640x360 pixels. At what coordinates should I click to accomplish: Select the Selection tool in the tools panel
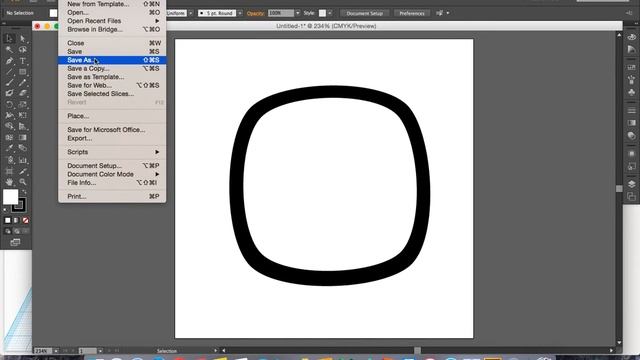click(9, 38)
